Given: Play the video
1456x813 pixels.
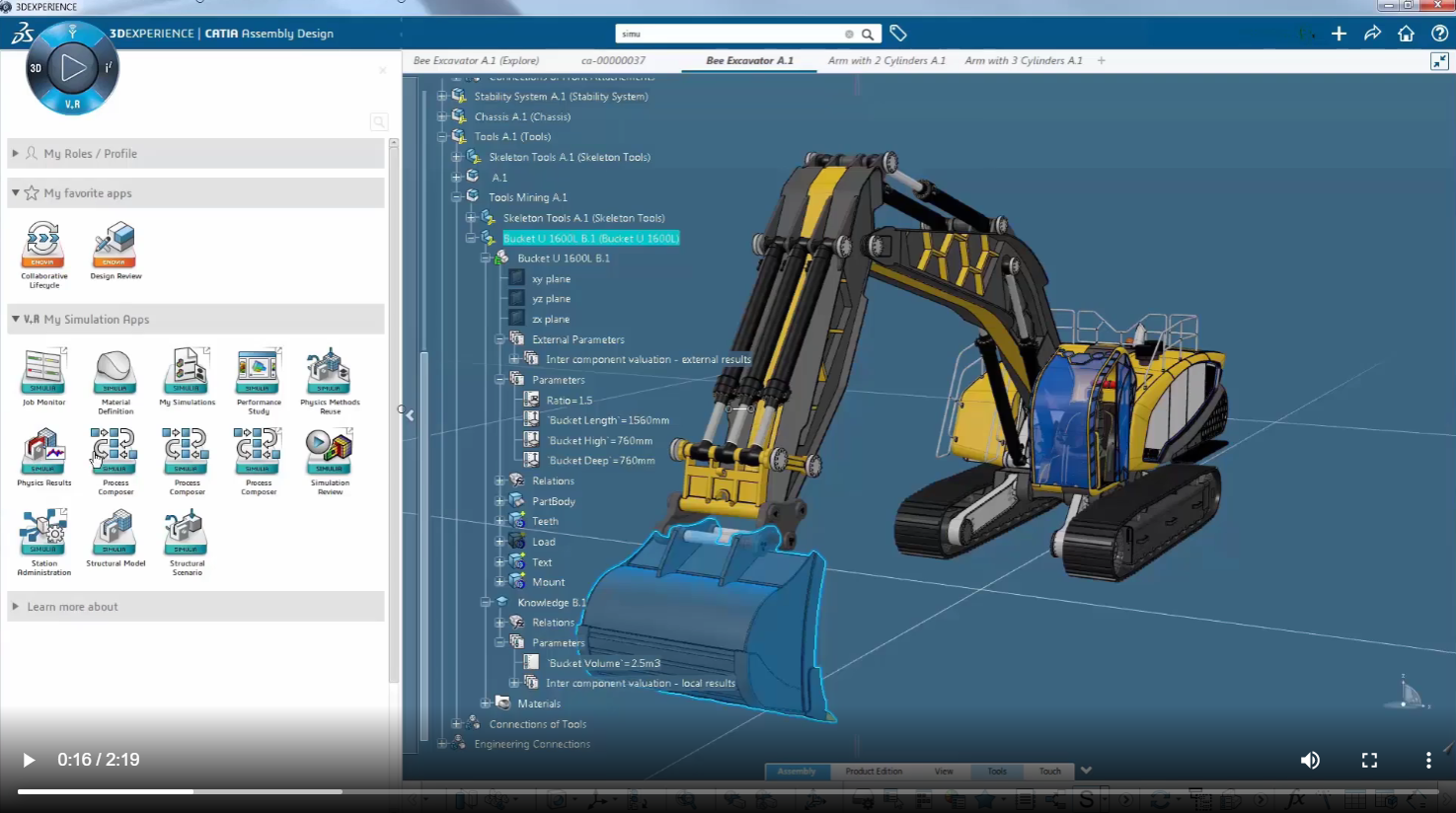Looking at the screenshot, I should pyautogui.click(x=29, y=760).
